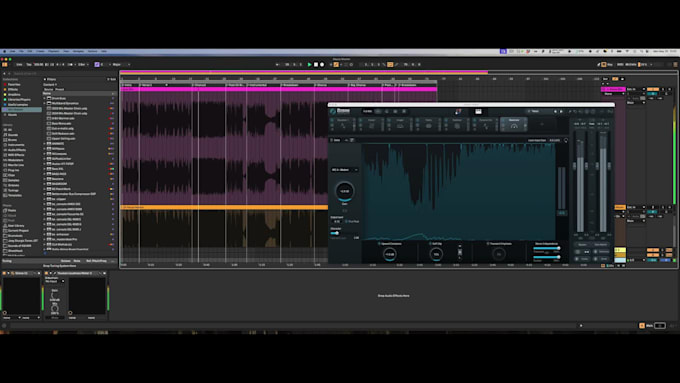680x383 pixels.
Task: Enable the True Peak checkbox
Action: [x=347, y=222]
